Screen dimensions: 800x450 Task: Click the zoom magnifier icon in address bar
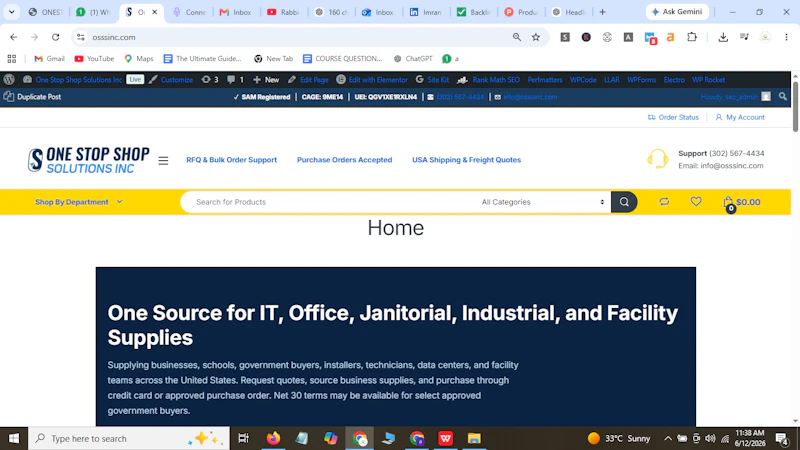click(x=517, y=37)
